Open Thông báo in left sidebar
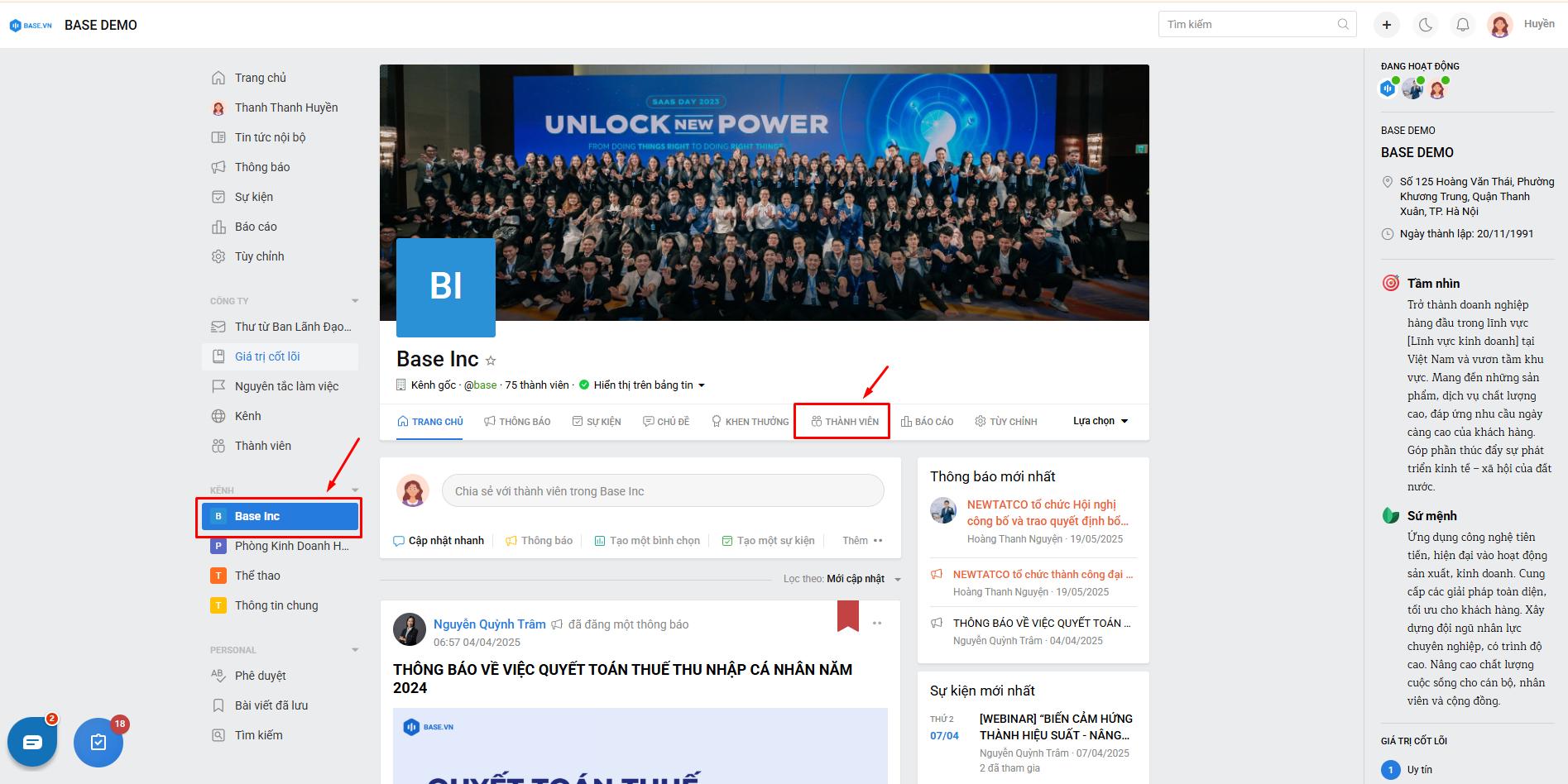1568x784 pixels. [x=262, y=167]
